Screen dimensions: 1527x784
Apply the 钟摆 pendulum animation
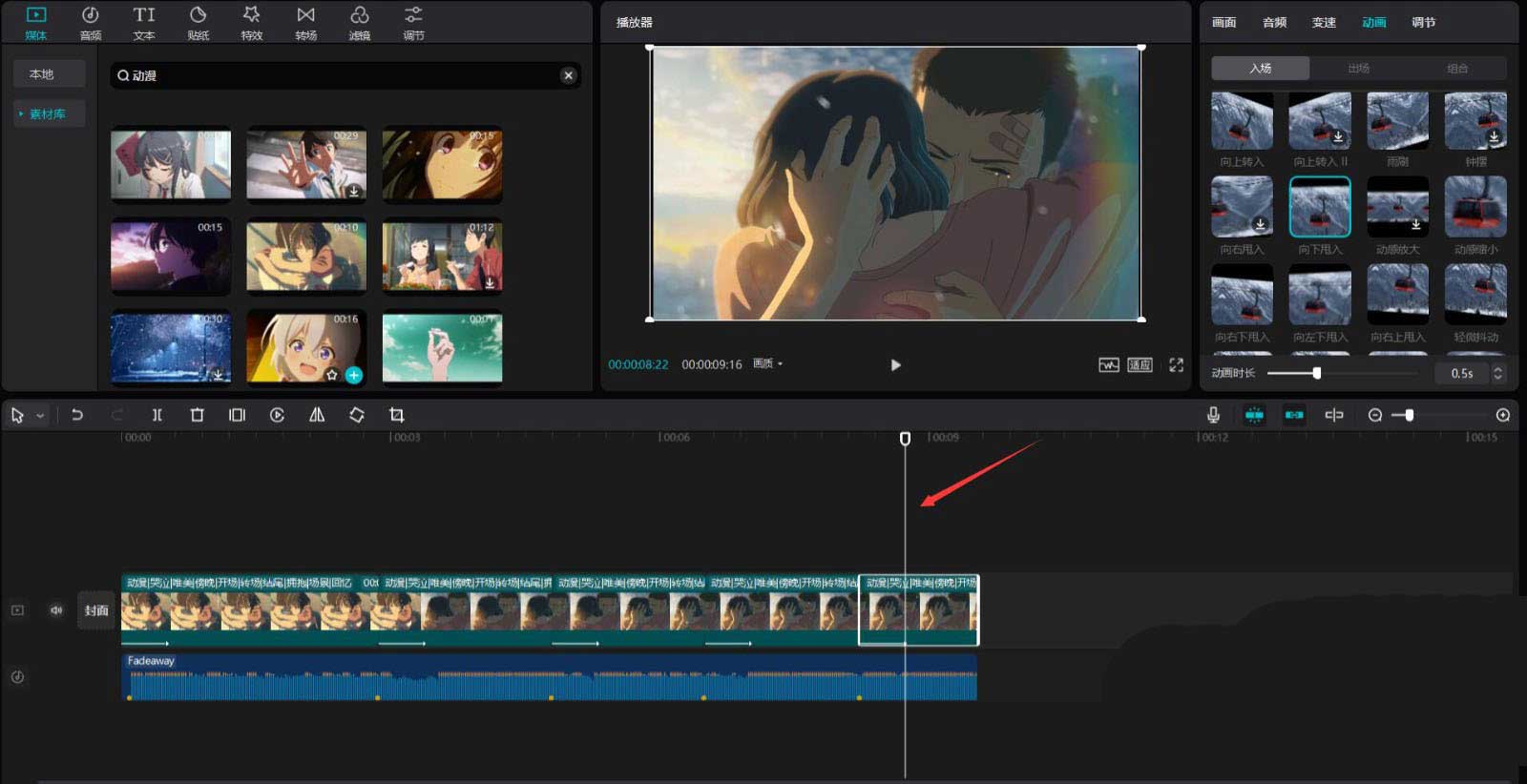pos(1475,121)
